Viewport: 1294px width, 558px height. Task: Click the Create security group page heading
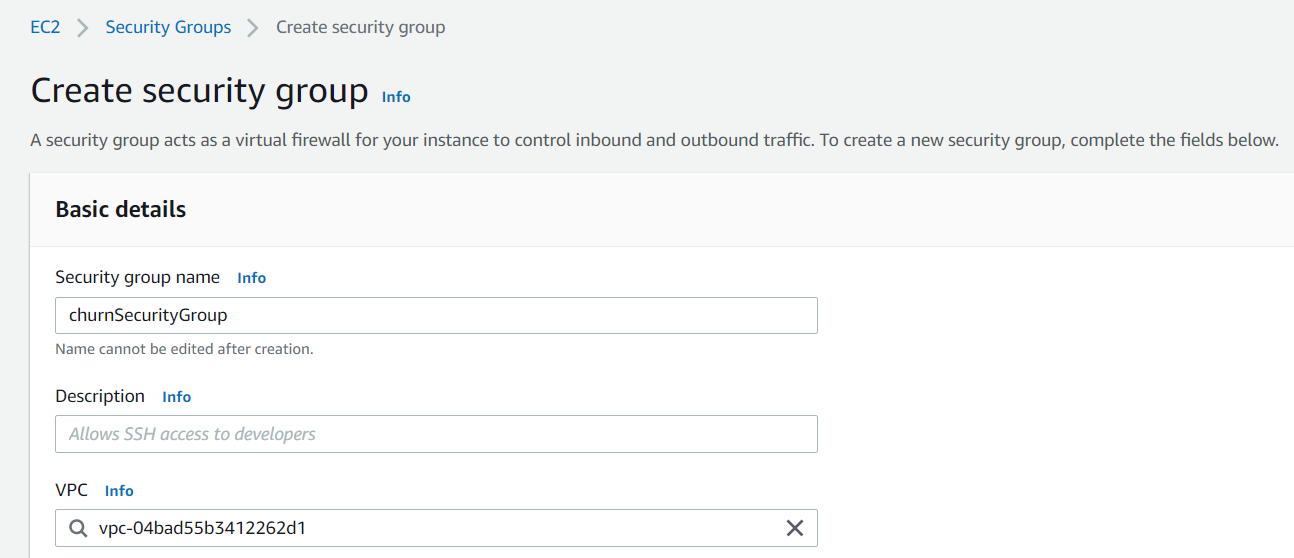(x=200, y=90)
